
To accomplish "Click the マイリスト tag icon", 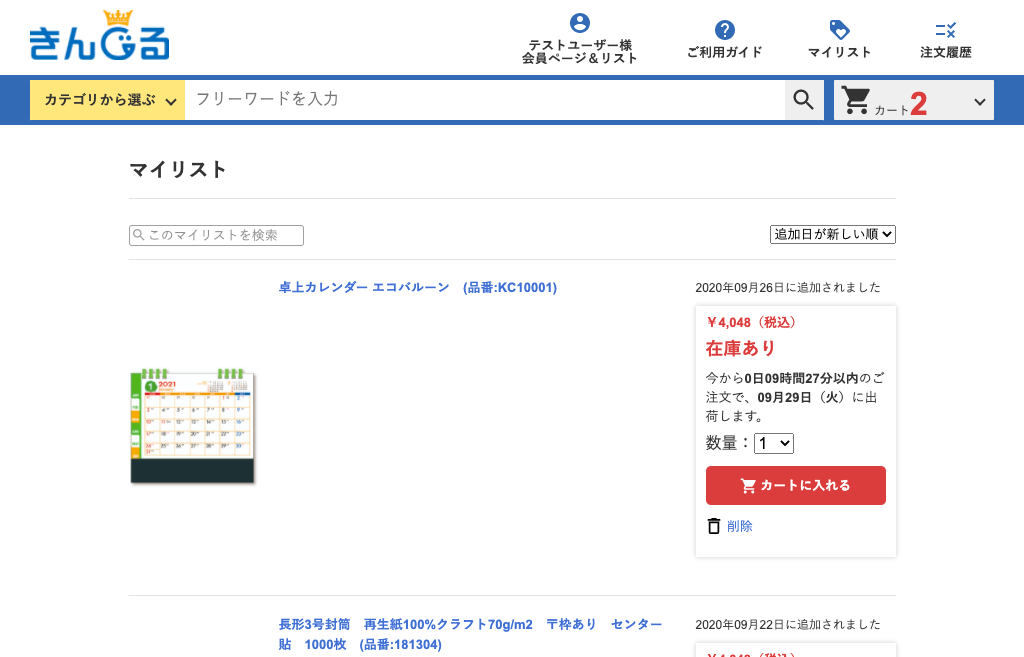I will pos(840,30).
